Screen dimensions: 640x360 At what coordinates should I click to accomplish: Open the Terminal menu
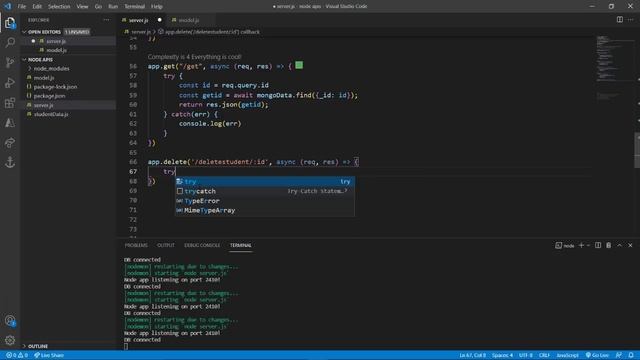tap(135, 7)
